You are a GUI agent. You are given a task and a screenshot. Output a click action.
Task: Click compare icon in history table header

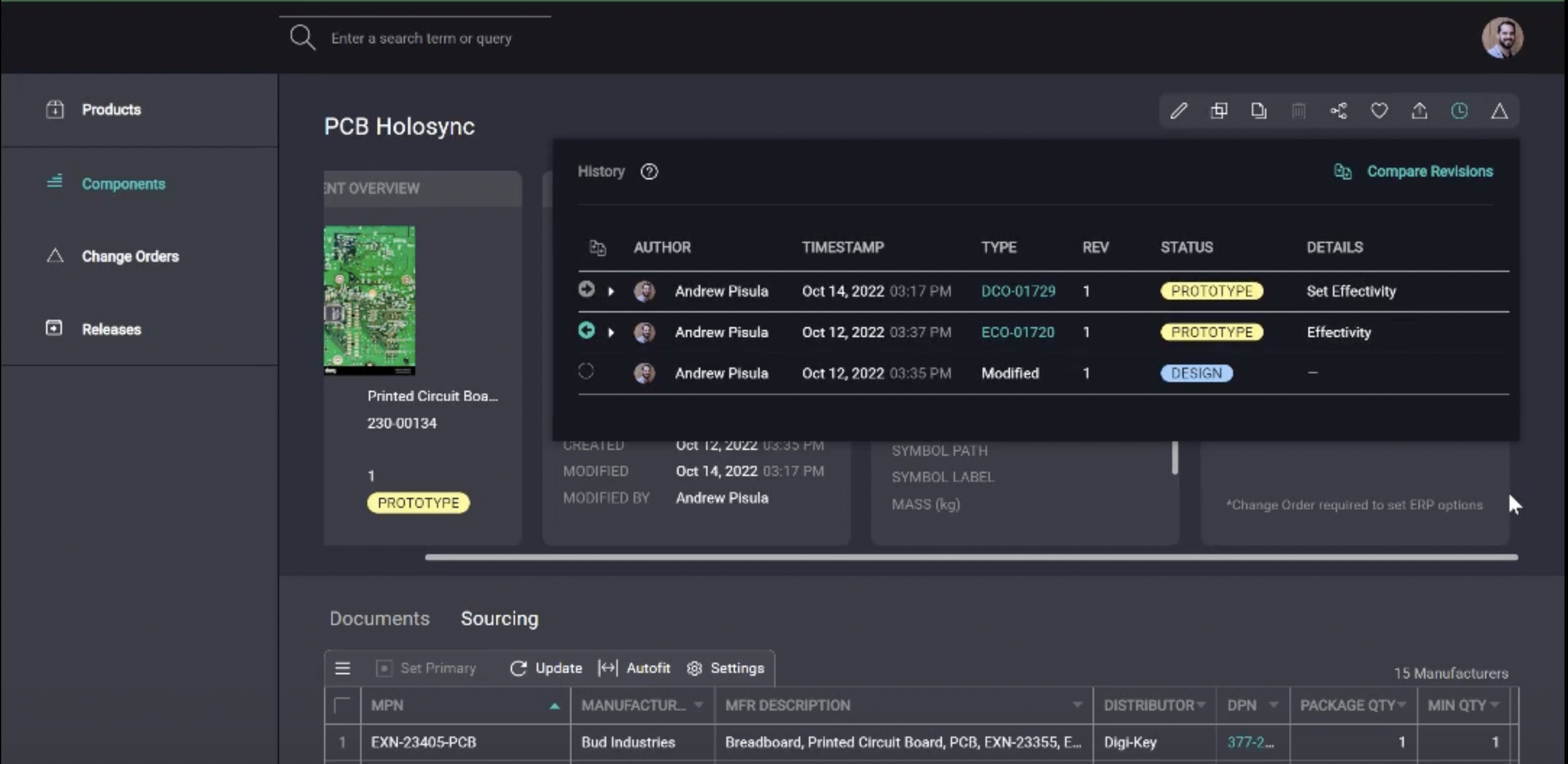click(x=598, y=248)
